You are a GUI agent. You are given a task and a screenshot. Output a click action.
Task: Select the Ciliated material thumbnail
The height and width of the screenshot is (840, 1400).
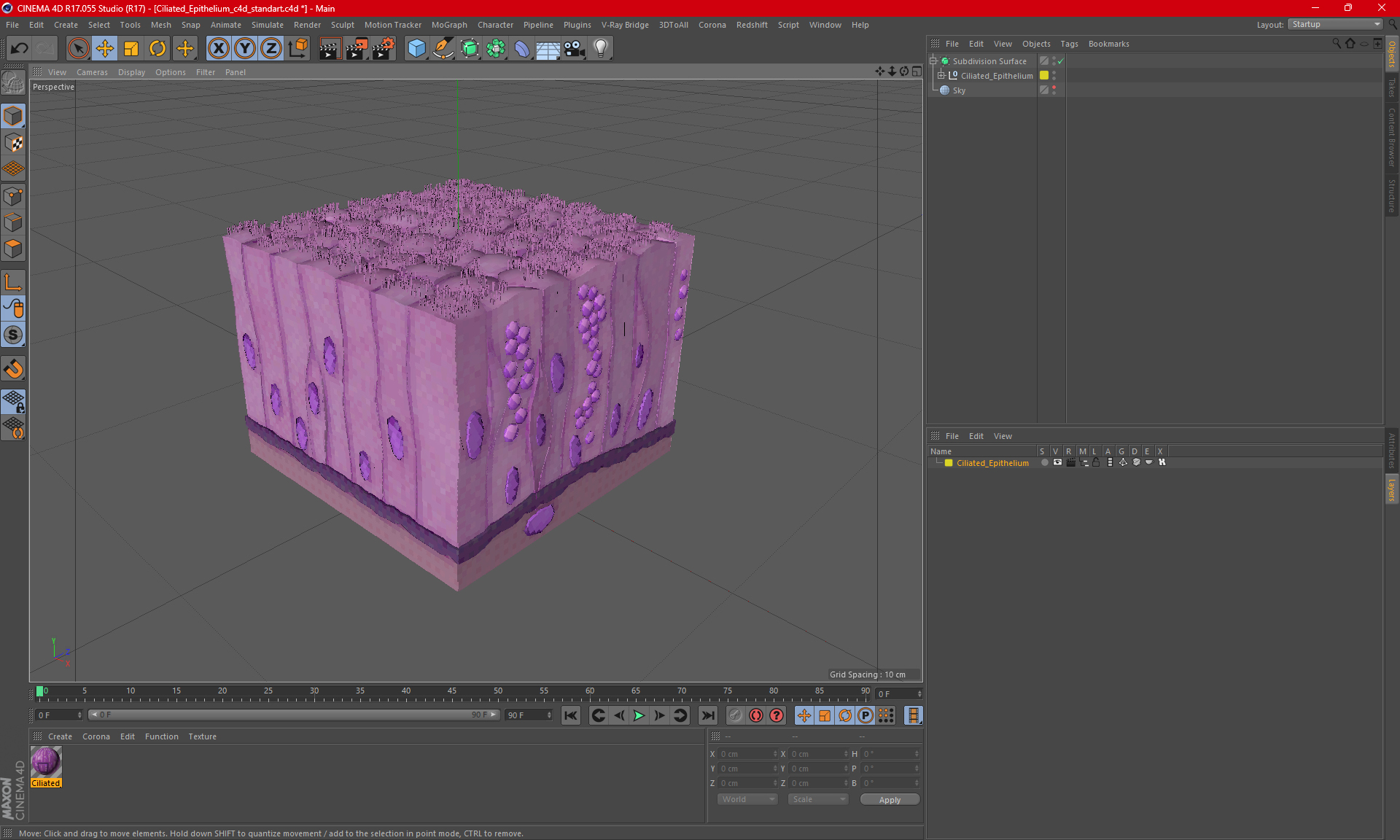tap(46, 762)
